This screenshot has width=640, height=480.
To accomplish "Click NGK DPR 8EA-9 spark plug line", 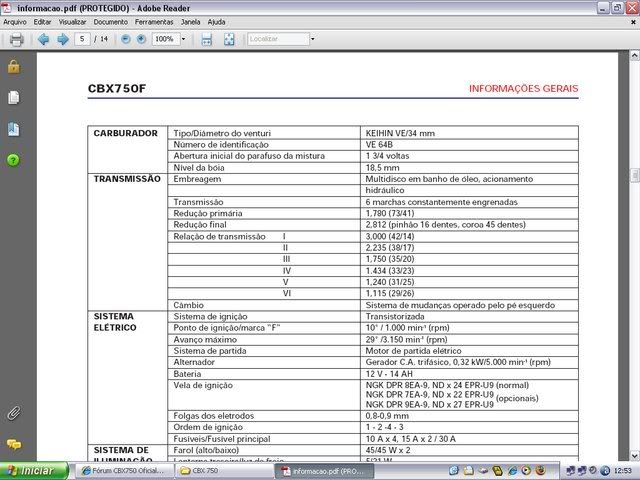I will [447, 385].
